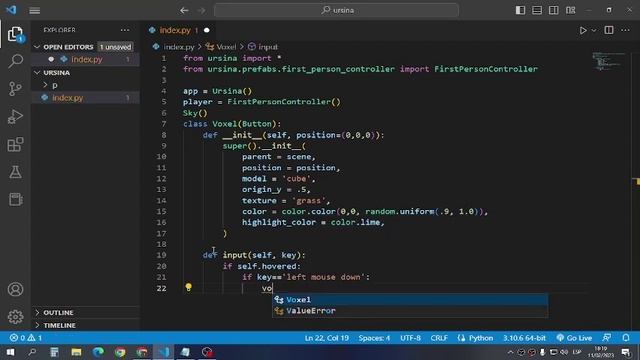
Task: Open Google Chrome from taskbar
Action: [120, 352]
